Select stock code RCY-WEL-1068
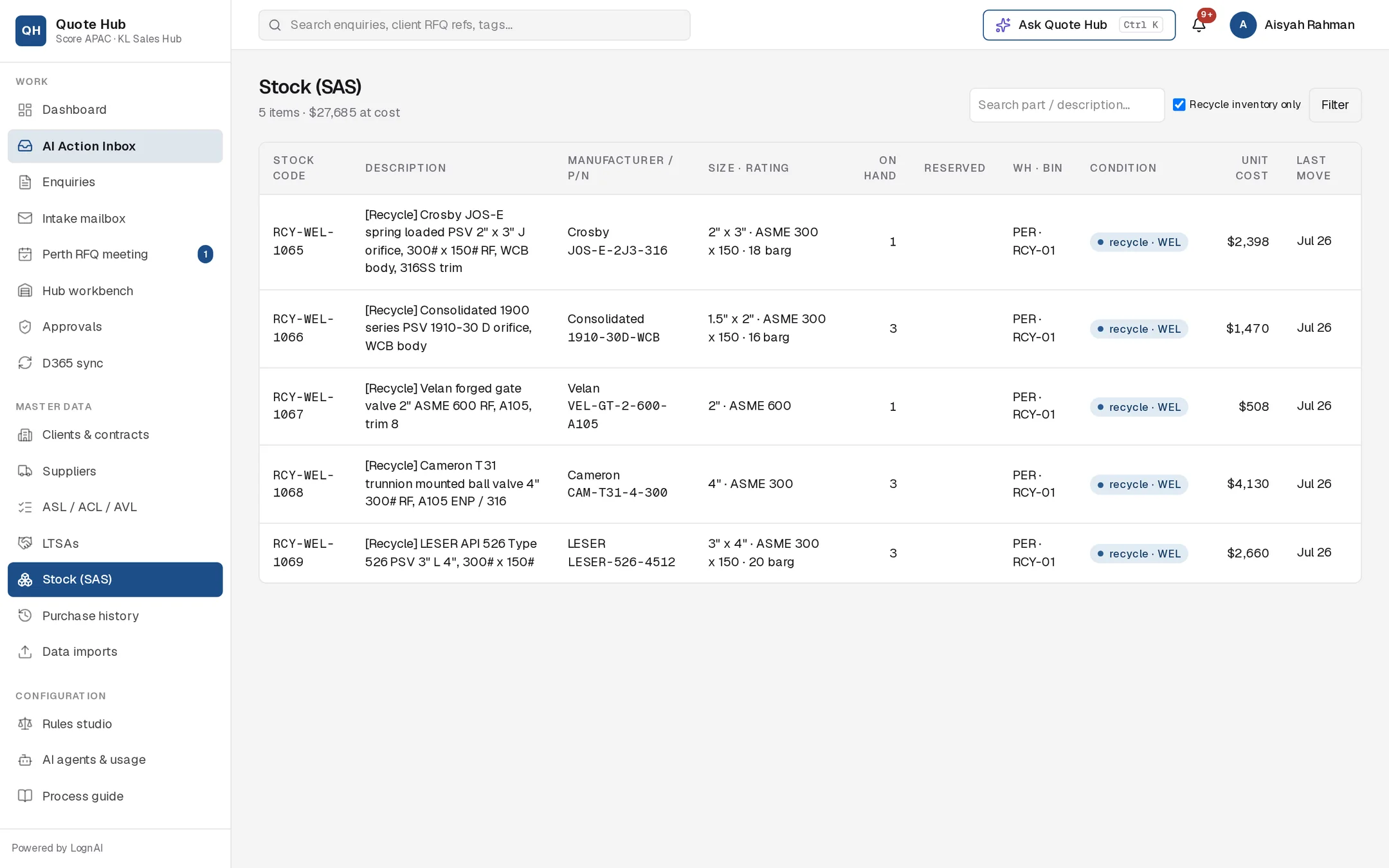This screenshot has width=1389, height=868. pyautogui.click(x=303, y=484)
